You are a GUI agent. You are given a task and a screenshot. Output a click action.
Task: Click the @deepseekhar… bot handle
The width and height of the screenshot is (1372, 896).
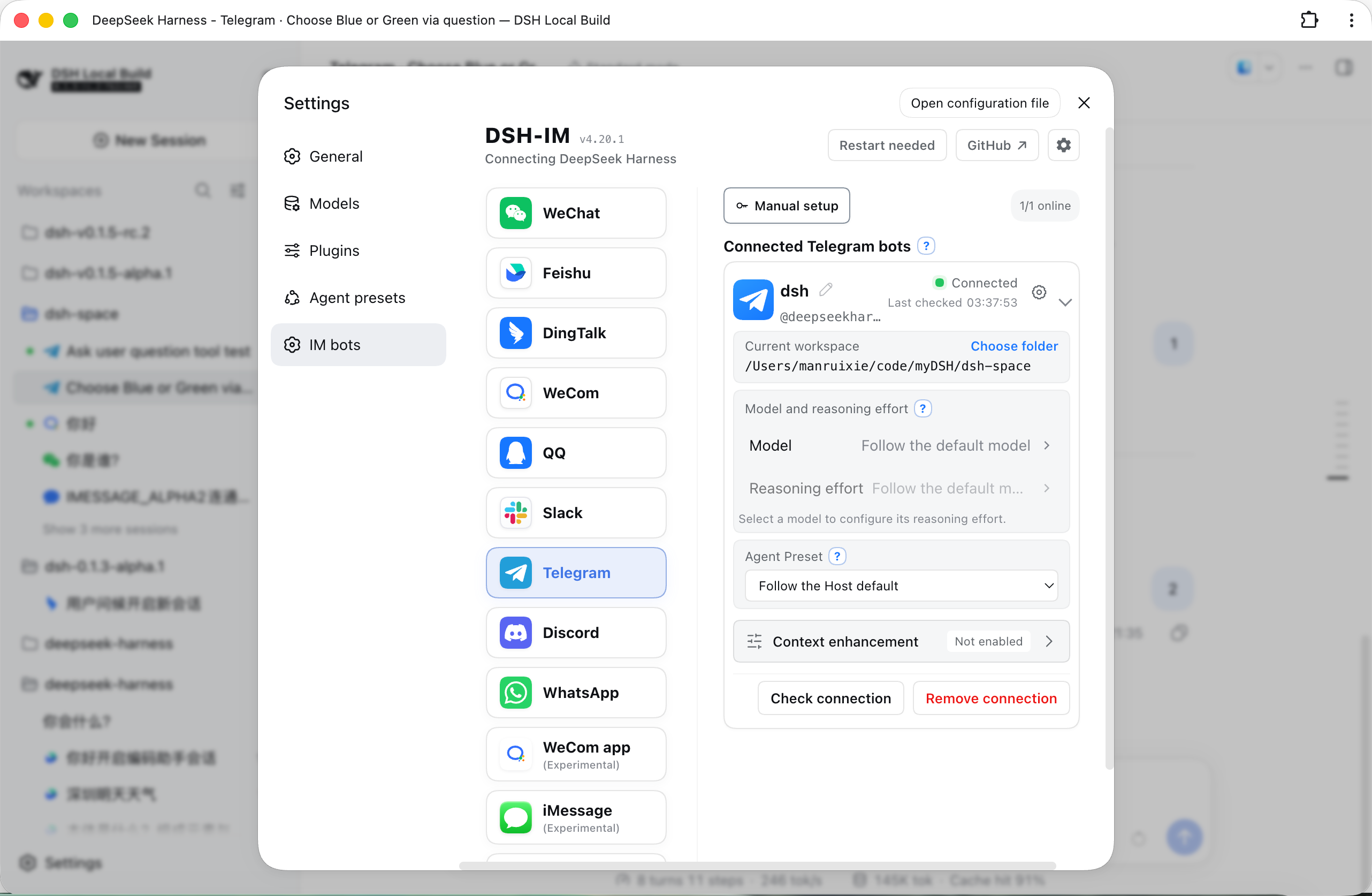click(829, 317)
